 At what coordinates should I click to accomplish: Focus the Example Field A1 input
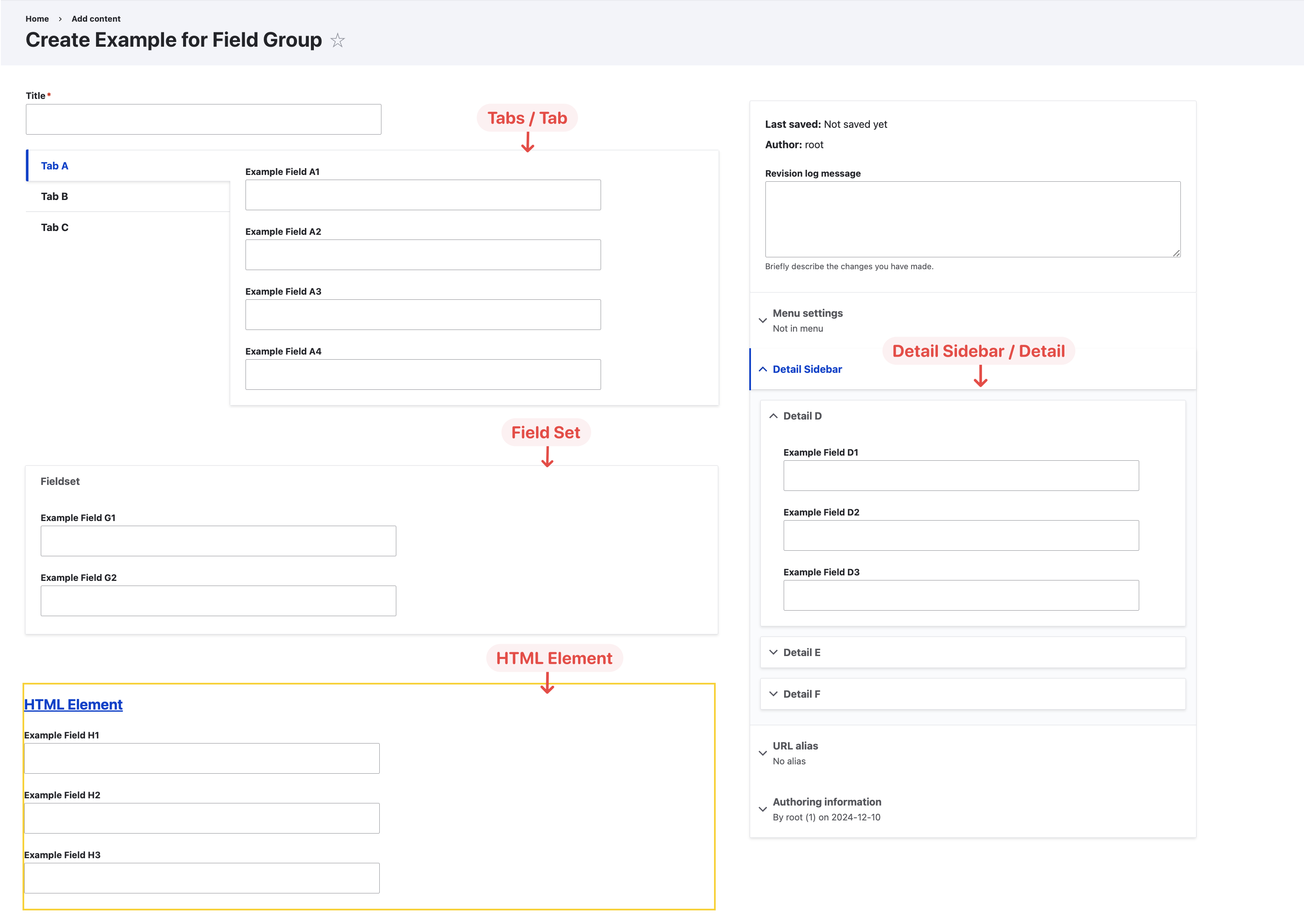point(423,195)
